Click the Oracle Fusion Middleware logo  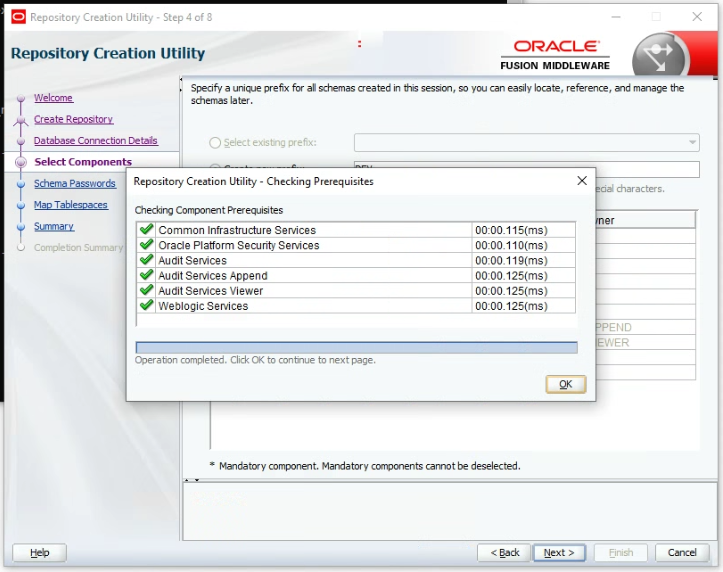555,54
